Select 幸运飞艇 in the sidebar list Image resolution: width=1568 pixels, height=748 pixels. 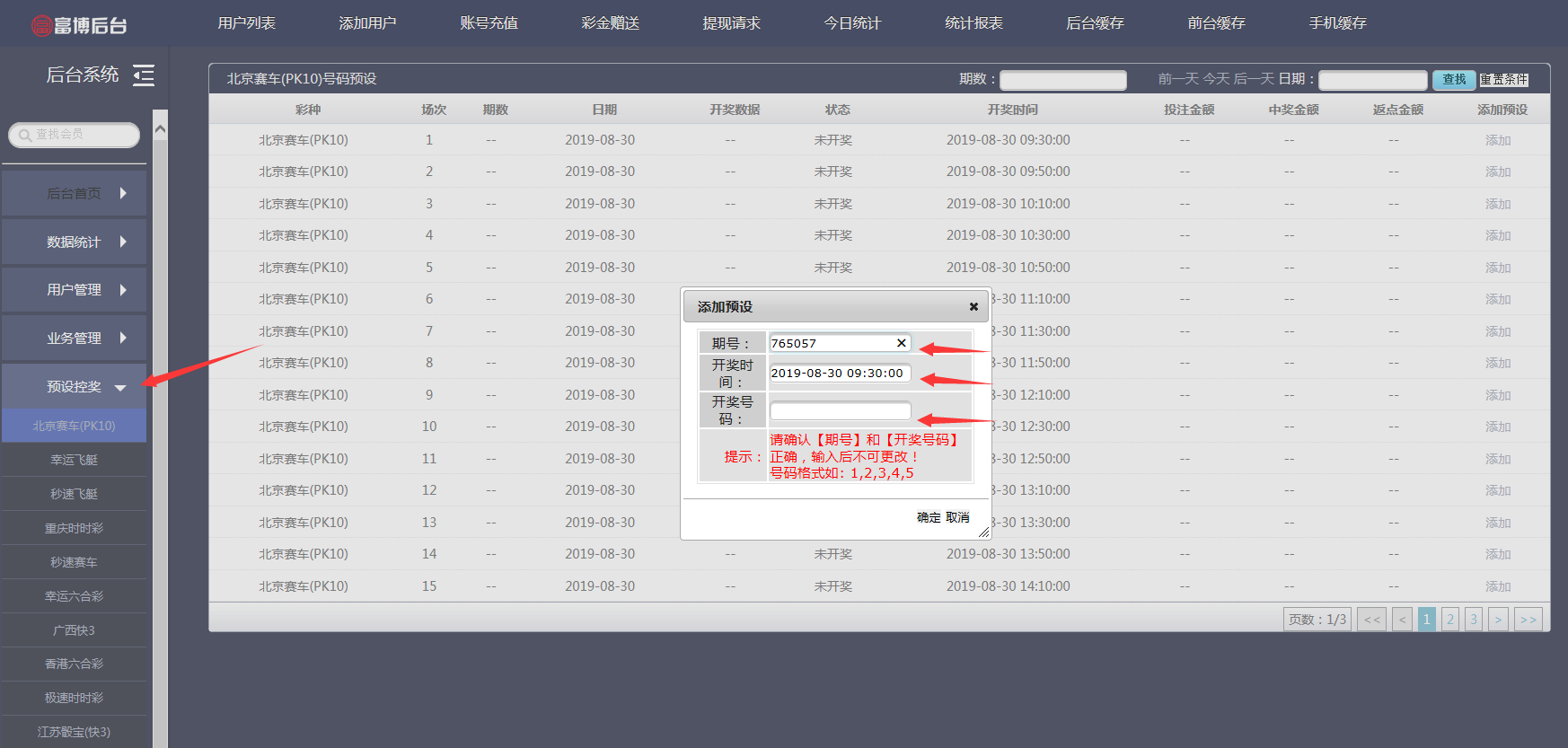tap(75, 460)
